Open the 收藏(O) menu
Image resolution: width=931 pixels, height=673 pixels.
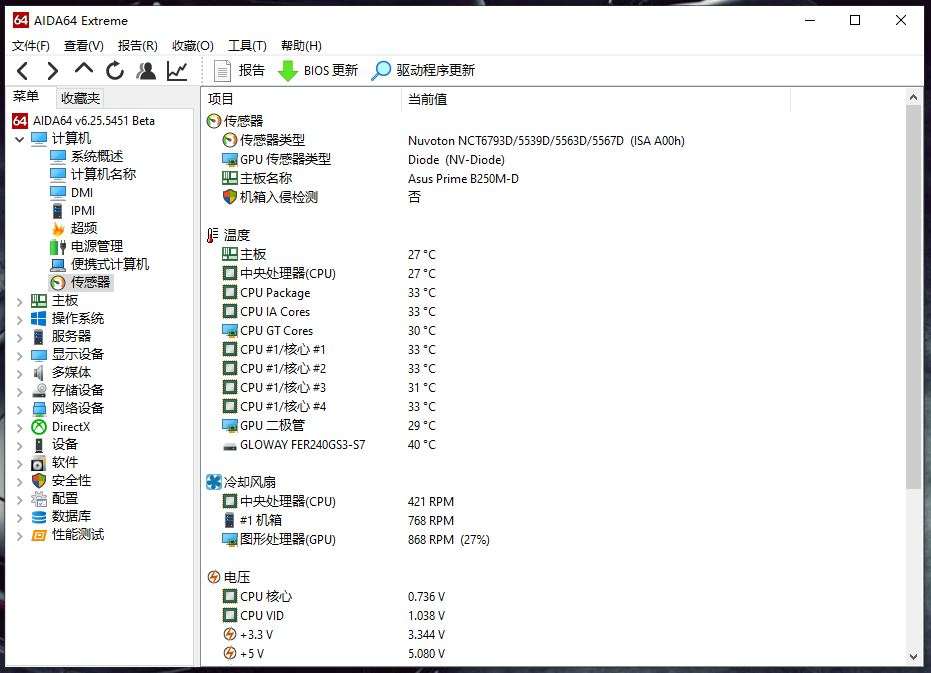point(192,46)
